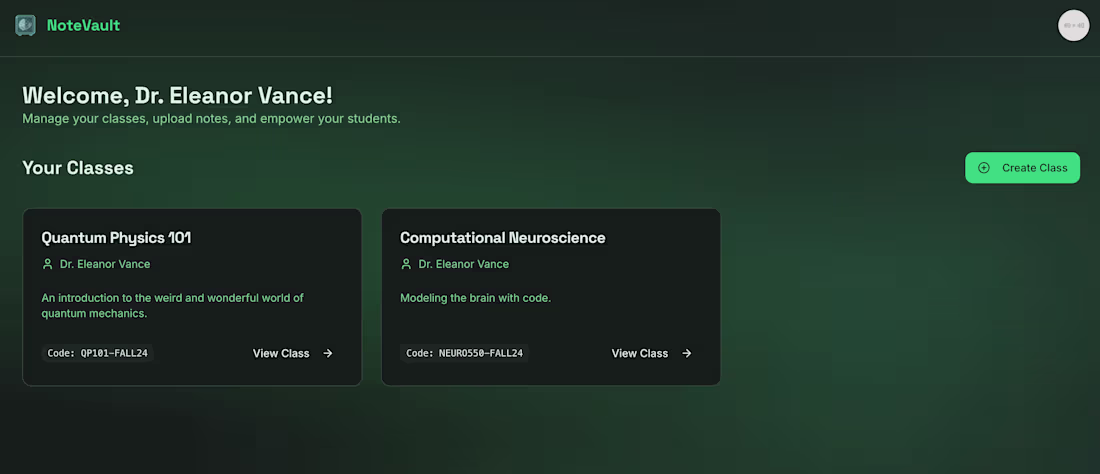Click the 'Welcome, Dr. Eleanor Vance!' heading

[x=177, y=95]
